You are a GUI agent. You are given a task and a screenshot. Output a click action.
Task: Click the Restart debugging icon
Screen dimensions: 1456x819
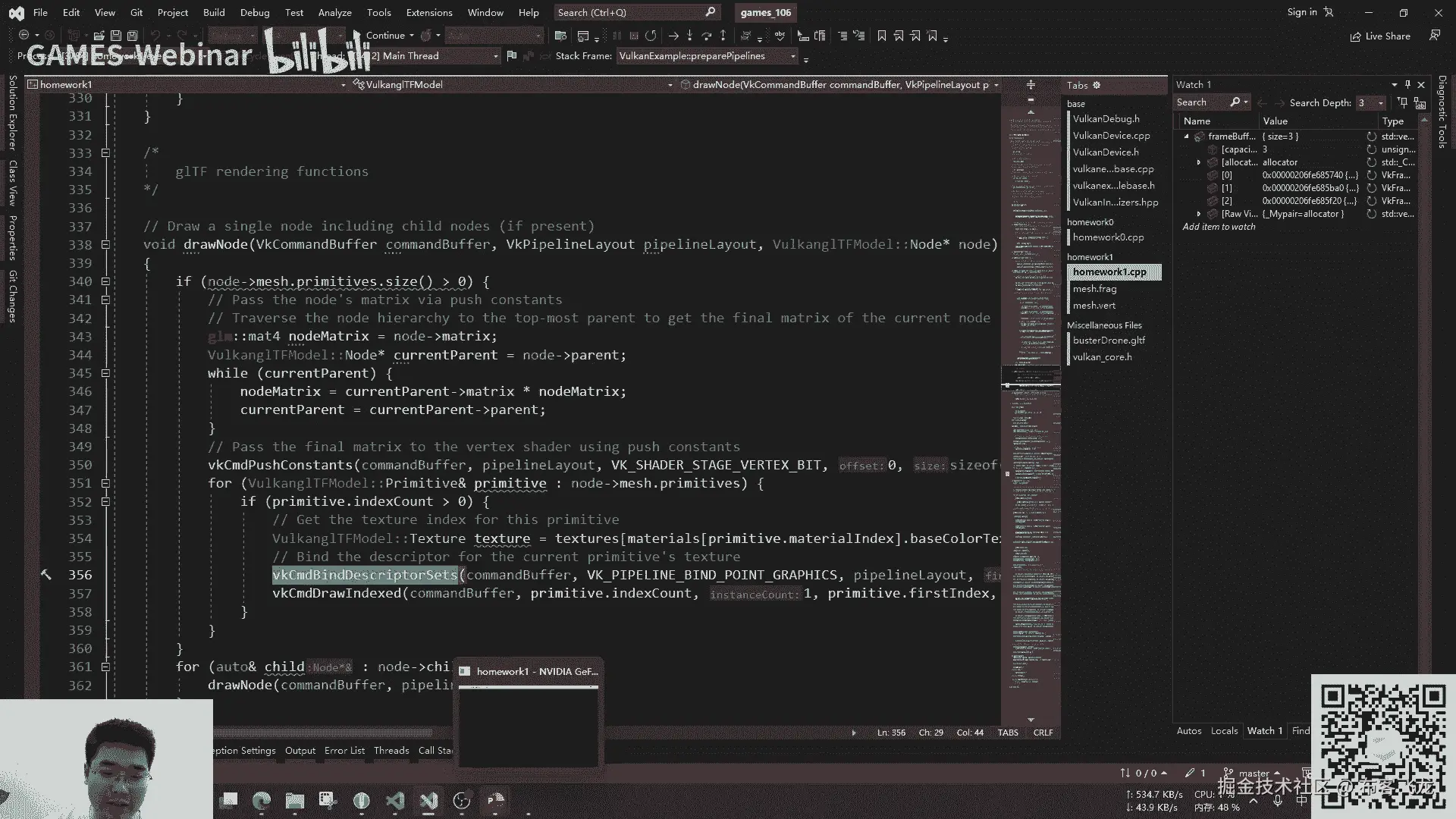pos(651,36)
